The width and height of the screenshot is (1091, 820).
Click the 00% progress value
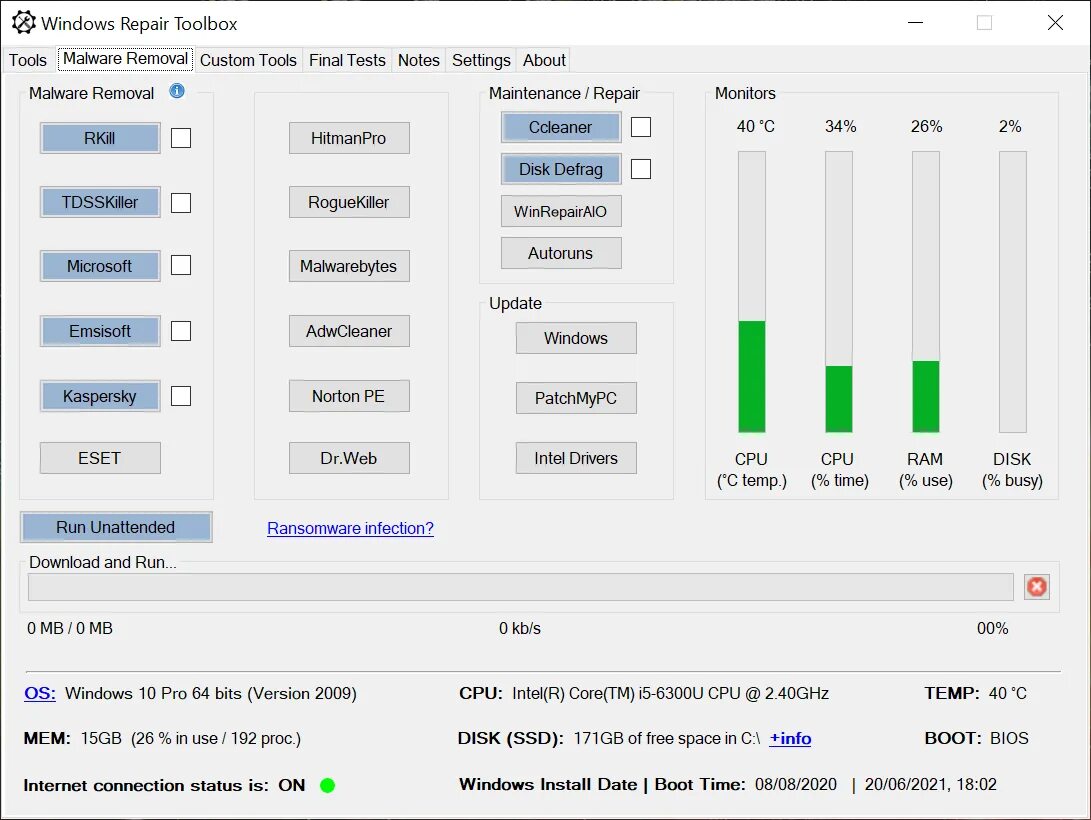(992, 629)
